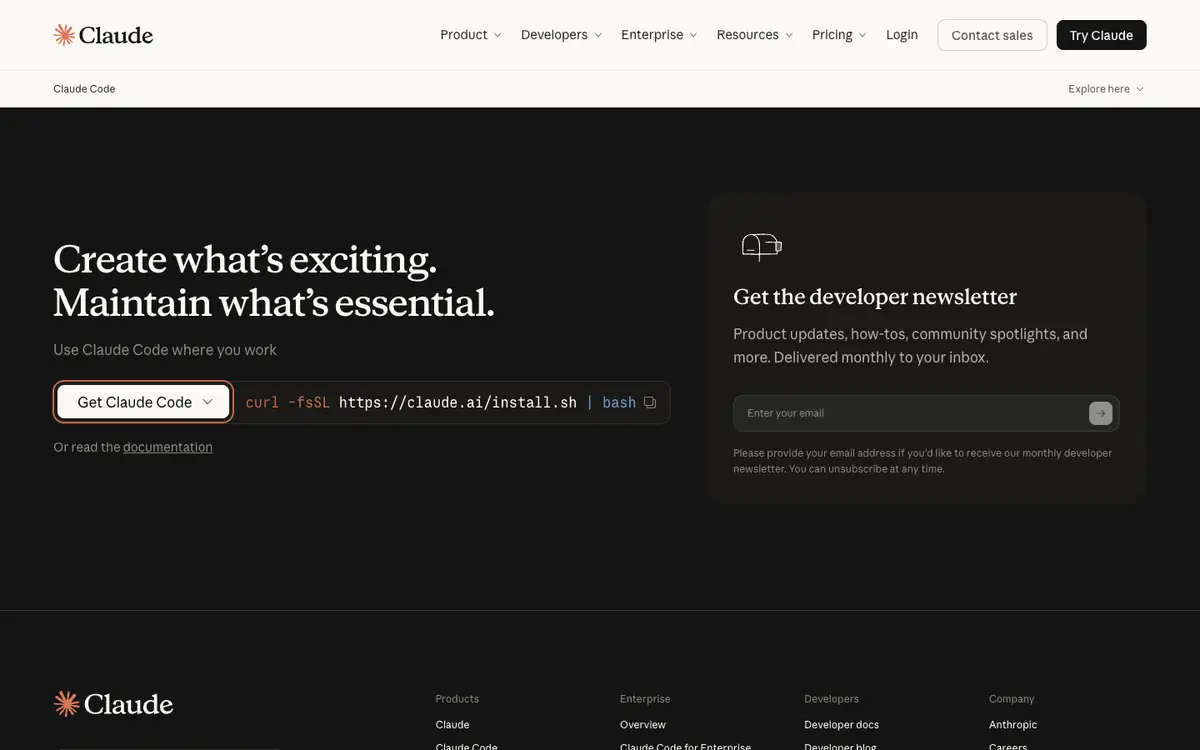The width and height of the screenshot is (1200, 750).
Task: Click the newsletter unsubscribe disclaimer text
Action: (x=923, y=461)
